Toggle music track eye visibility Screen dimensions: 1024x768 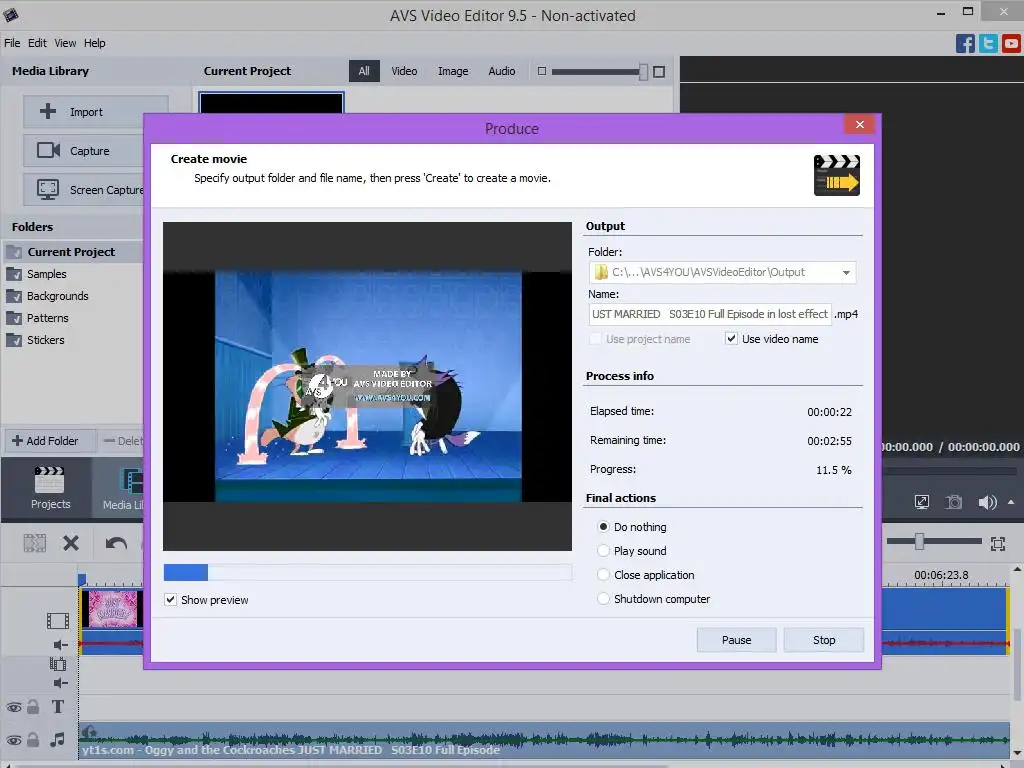click(x=14, y=740)
